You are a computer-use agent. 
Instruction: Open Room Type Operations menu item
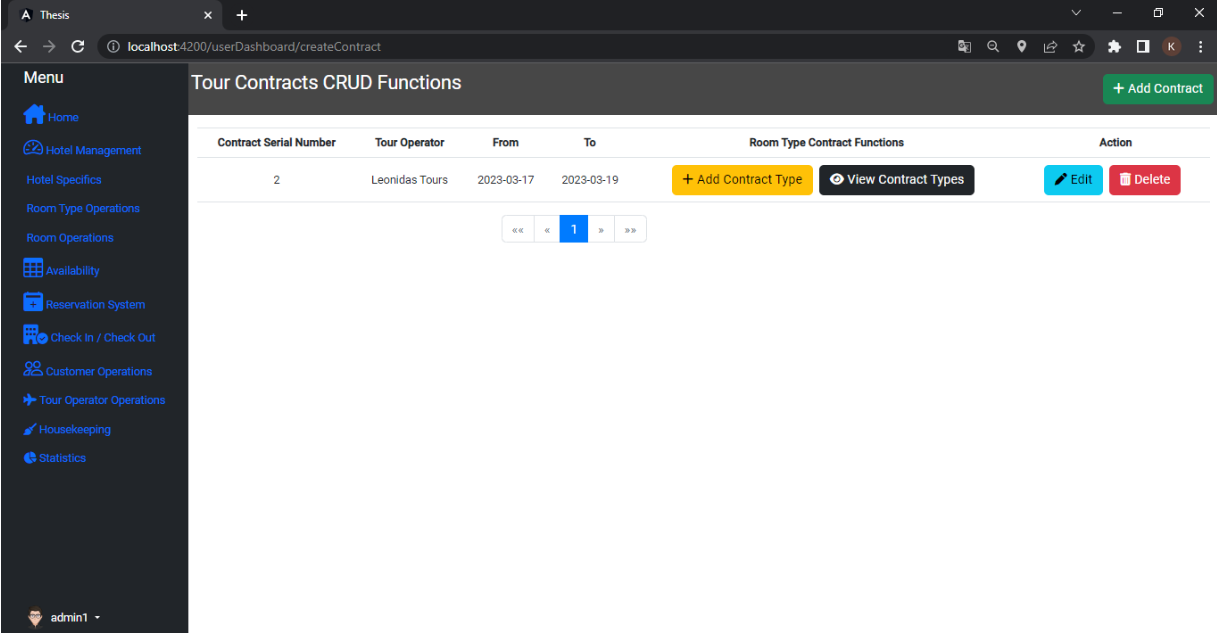click(83, 209)
